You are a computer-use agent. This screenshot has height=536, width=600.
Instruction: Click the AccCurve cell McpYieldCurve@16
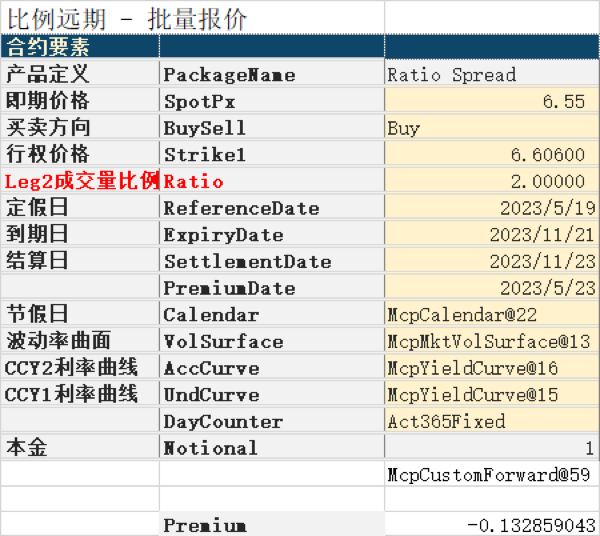[491, 368]
